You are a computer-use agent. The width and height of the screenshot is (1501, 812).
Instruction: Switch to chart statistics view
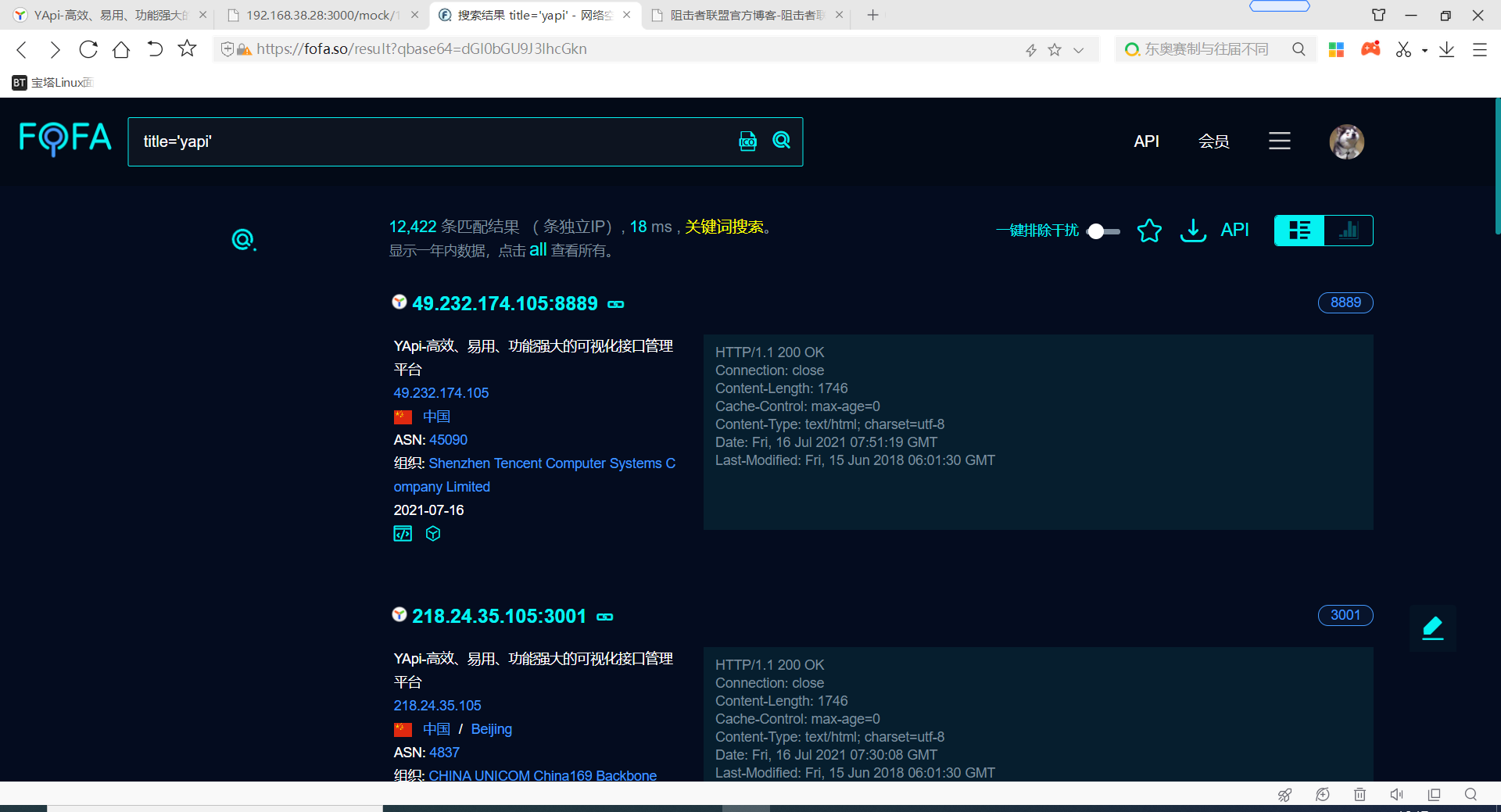pyautogui.click(x=1349, y=231)
